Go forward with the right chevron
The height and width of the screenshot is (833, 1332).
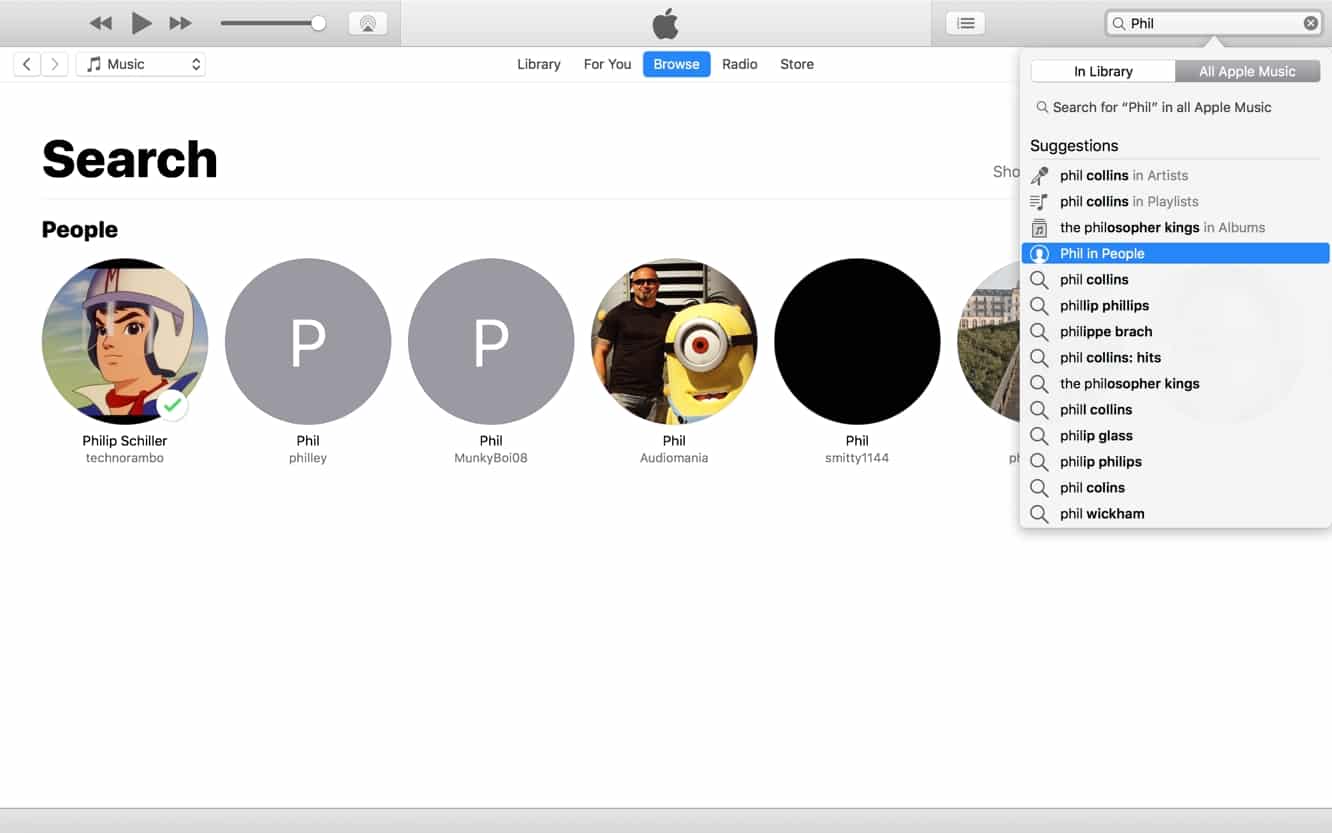pyautogui.click(x=55, y=64)
